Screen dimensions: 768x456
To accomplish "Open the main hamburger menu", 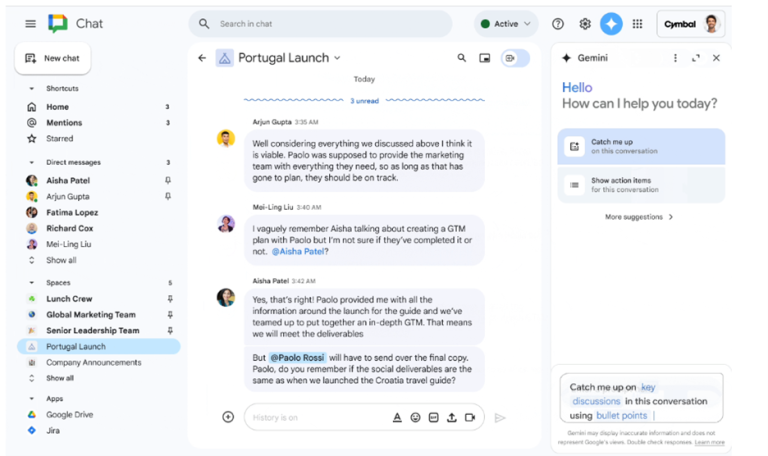I will tap(30, 24).
